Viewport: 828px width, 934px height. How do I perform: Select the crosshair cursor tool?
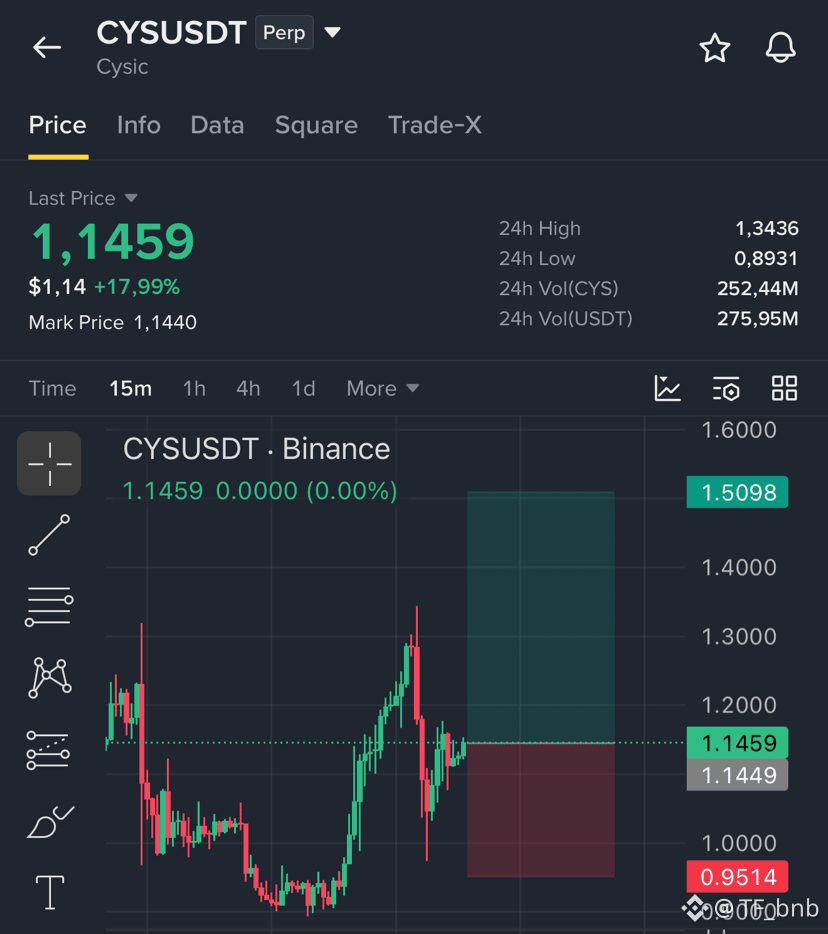tap(49, 463)
